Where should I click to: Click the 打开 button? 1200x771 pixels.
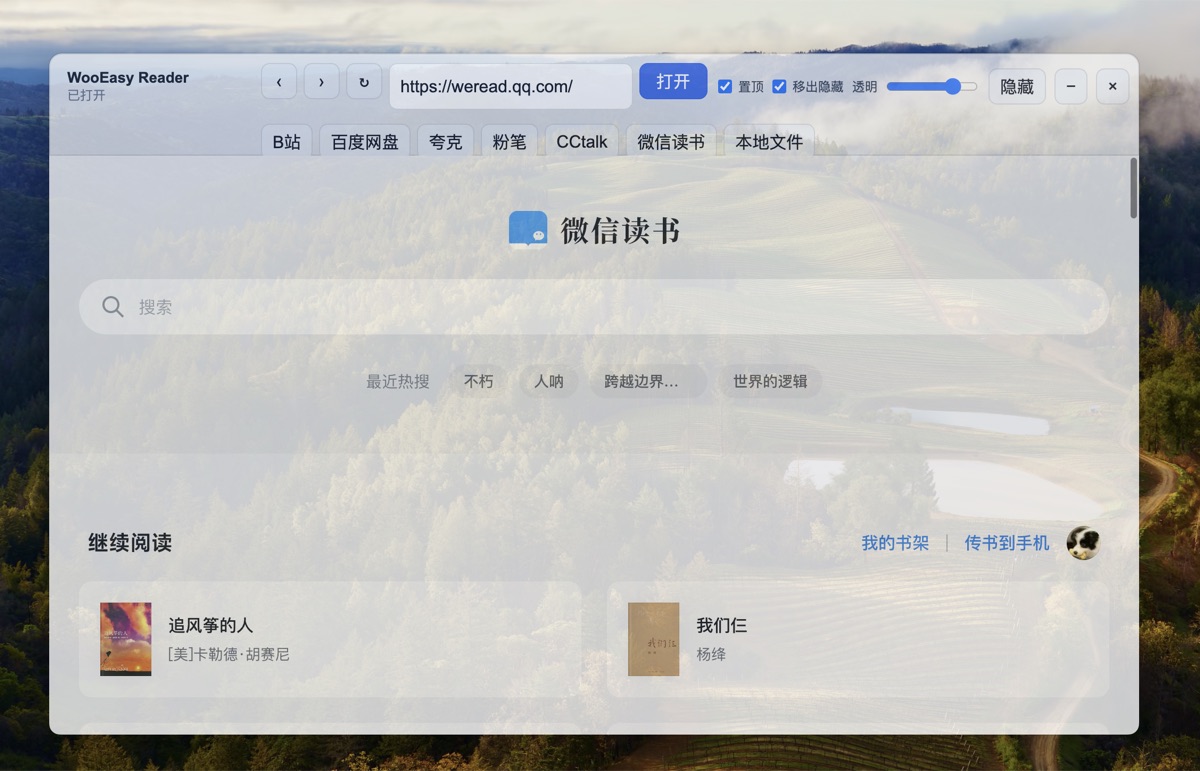tap(673, 82)
